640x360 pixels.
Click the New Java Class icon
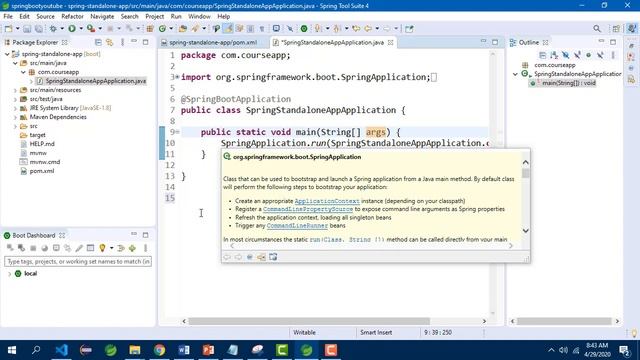[x=162, y=29]
